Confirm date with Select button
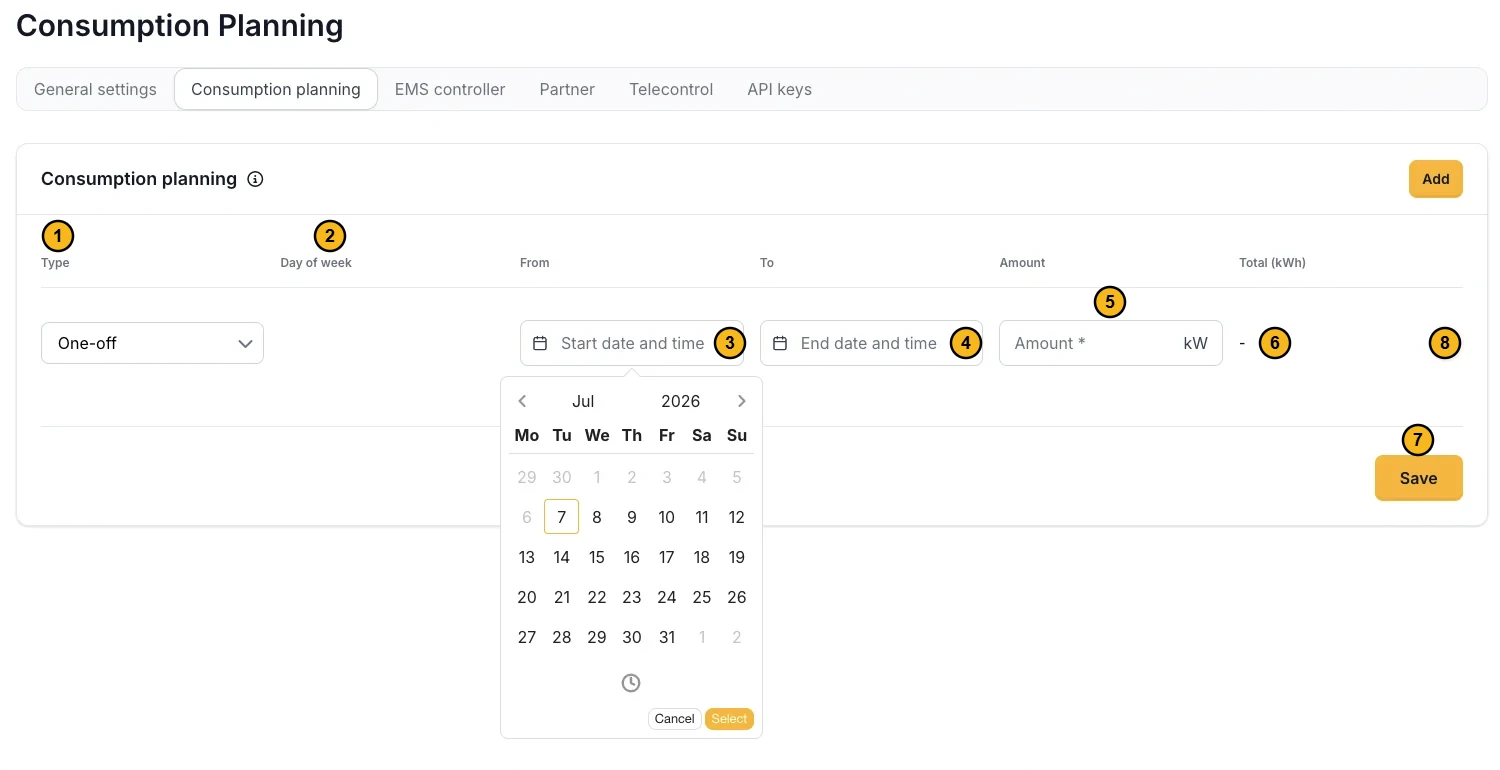The width and height of the screenshot is (1500, 770). pyautogui.click(x=729, y=719)
